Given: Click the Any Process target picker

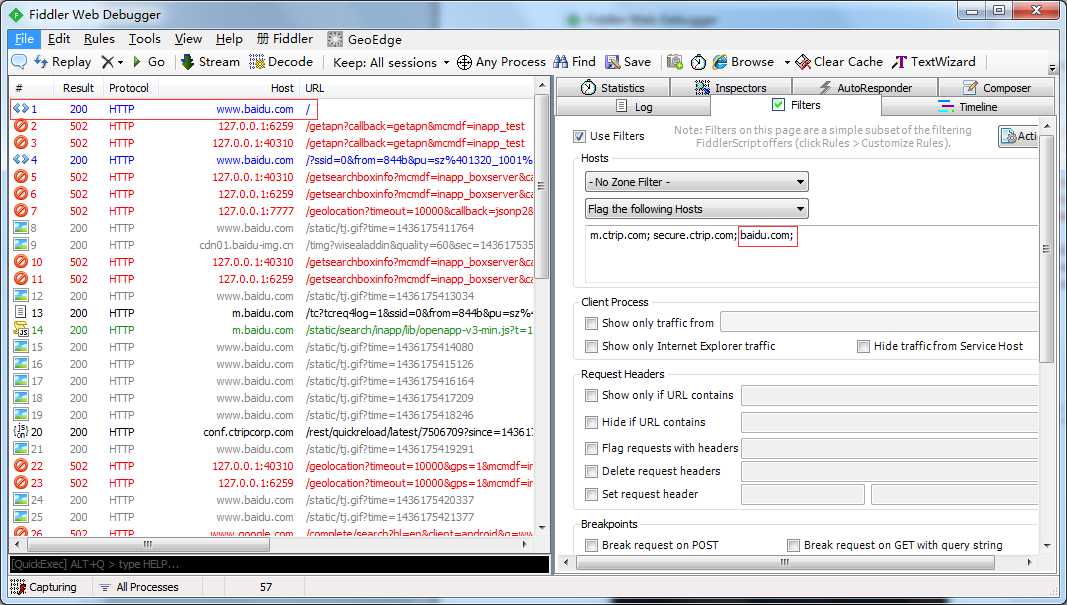Looking at the screenshot, I should tap(501, 62).
